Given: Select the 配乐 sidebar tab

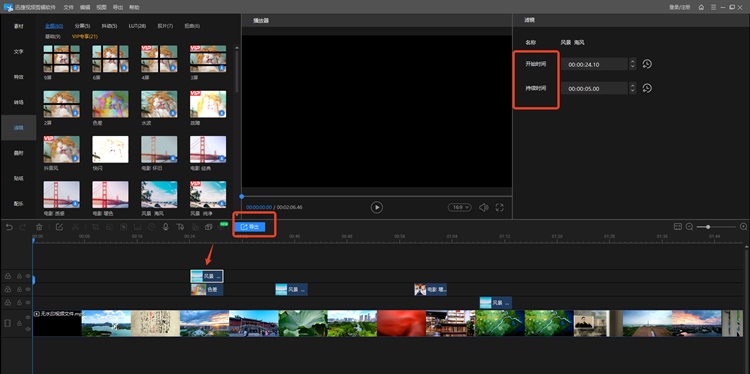Looking at the screenshot, I should 18,203.
